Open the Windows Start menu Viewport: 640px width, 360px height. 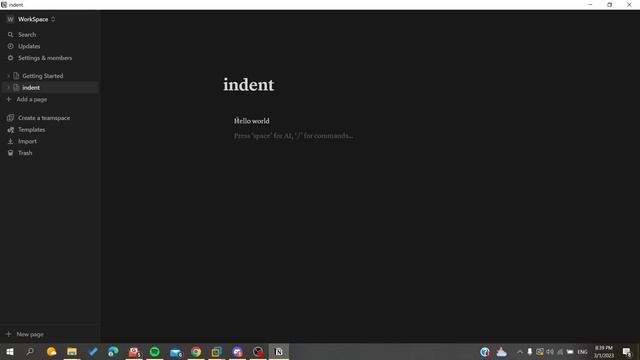pyautogui.click(x=10, y=351)
